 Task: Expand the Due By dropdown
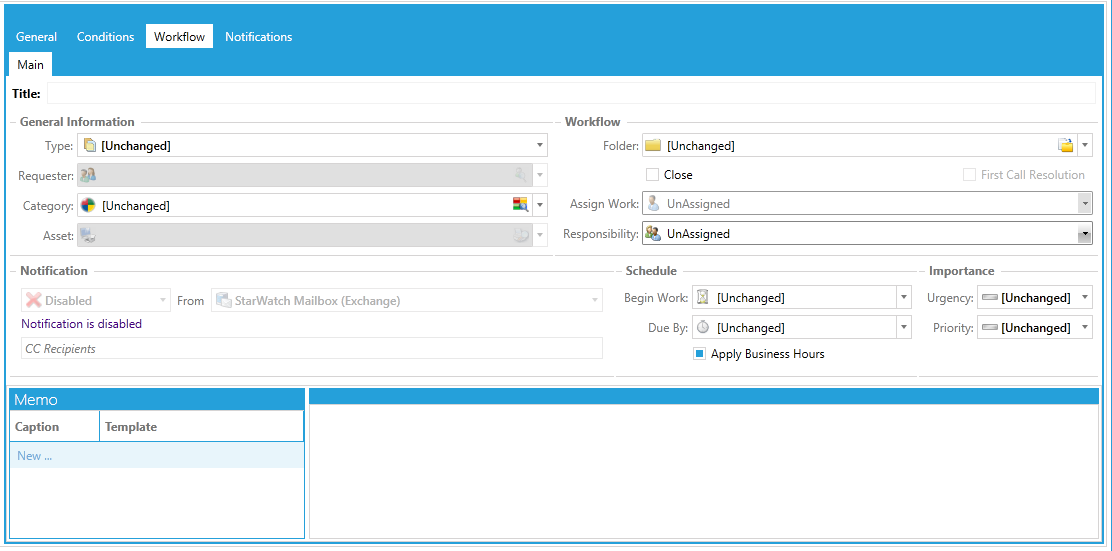(x=904, y=328)
